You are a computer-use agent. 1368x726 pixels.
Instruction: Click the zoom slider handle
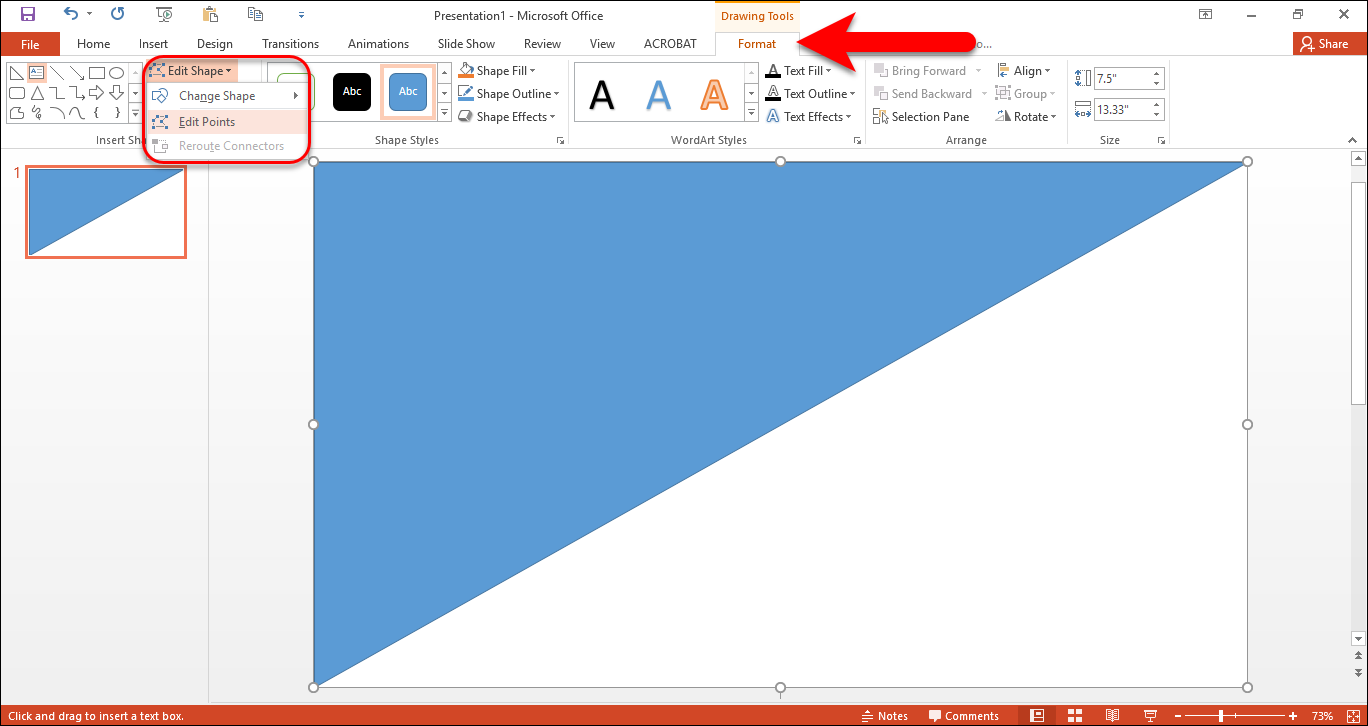point(1221,716)
